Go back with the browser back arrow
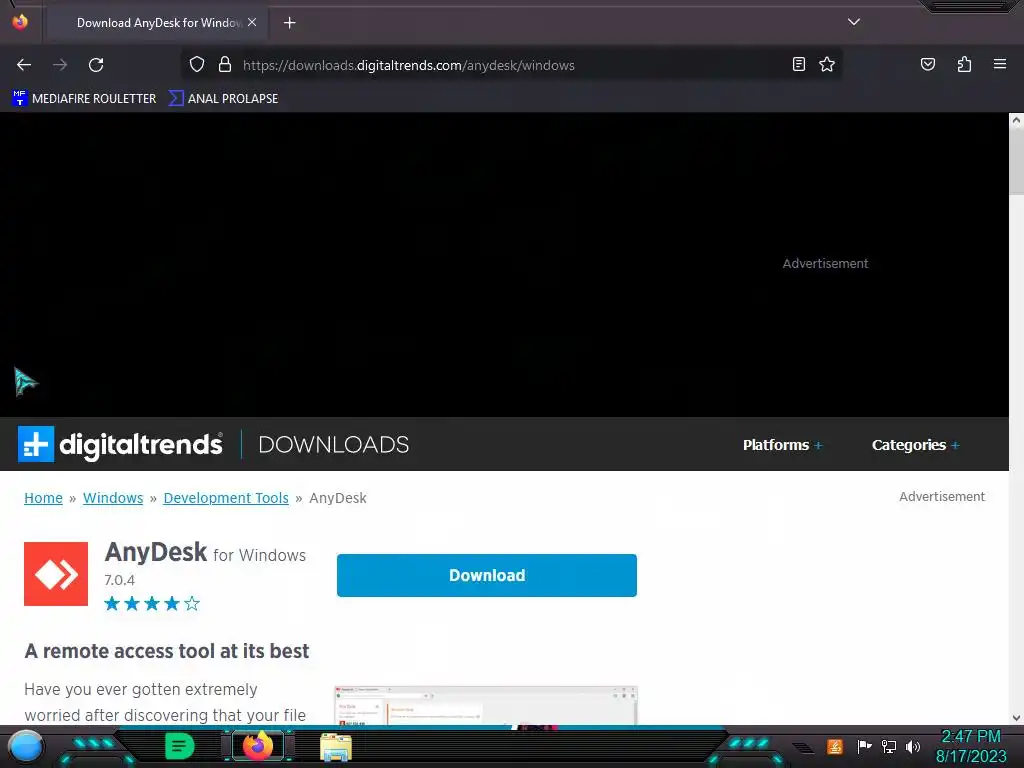The width and height of the screenshot is (1024, 768). [x=24, y=65]
